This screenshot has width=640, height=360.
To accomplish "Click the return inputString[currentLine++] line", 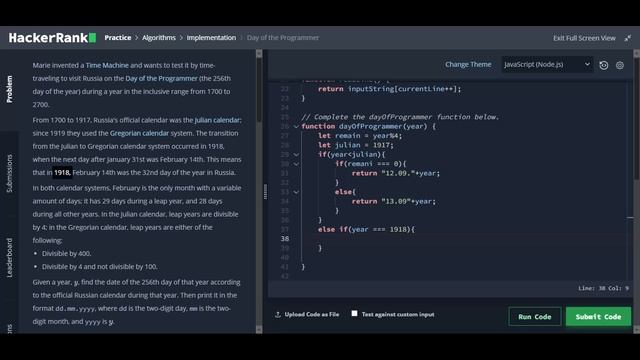I will click(x=389, y=89).
